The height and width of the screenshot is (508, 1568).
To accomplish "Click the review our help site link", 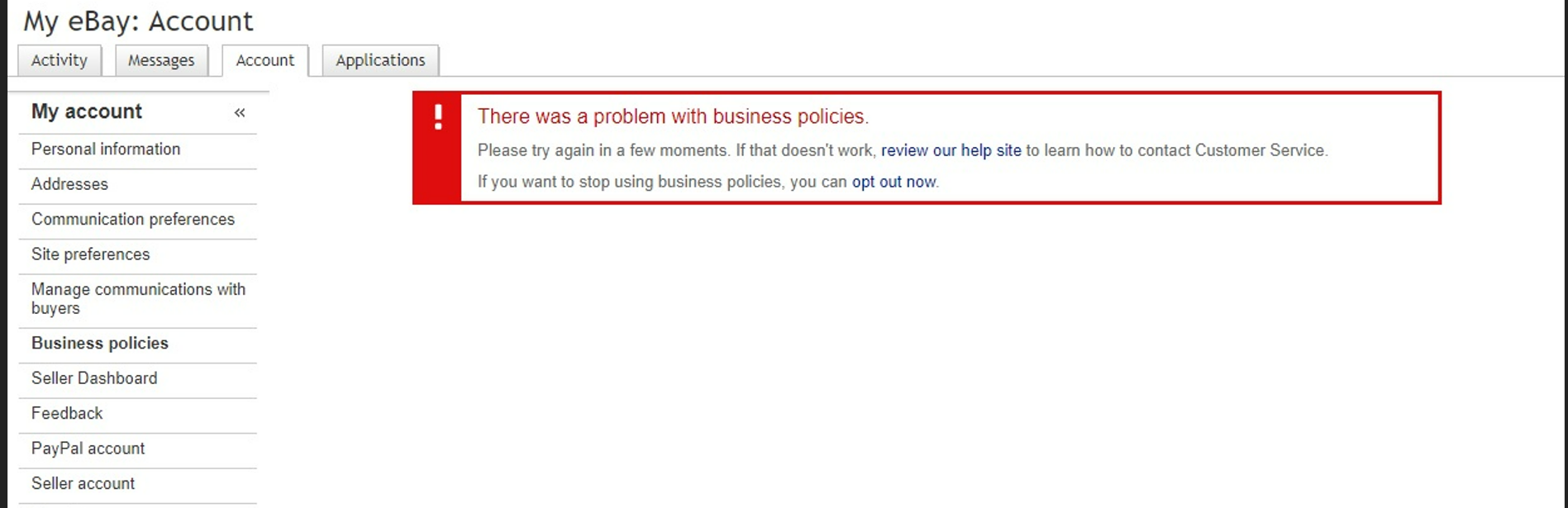I will (951, 150).
